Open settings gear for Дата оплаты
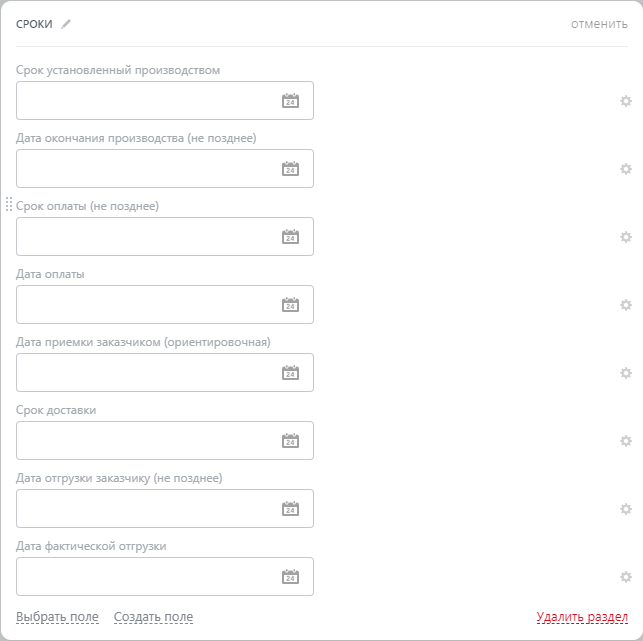This screenshot has height=641, width=643. pyautogui.click(x=626, y=305)
